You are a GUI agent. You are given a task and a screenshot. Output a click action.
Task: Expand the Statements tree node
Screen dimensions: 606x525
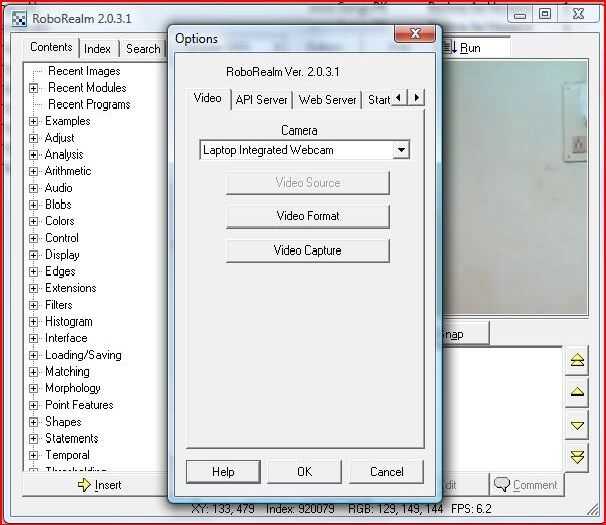click(34, 439)
